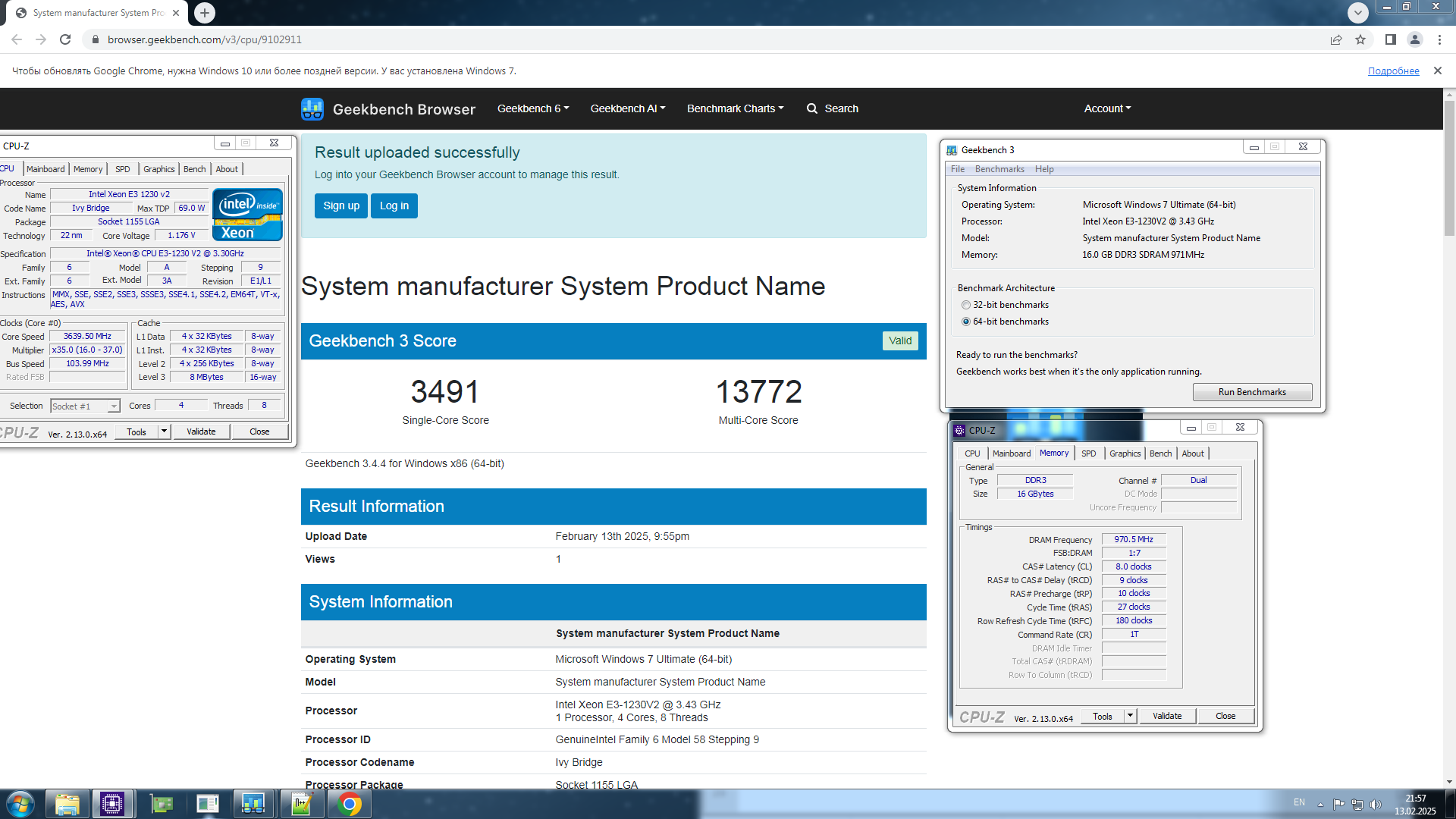
Task: Click Close button in Memory CPU-Z window
Action: (x=1225, y=716)
